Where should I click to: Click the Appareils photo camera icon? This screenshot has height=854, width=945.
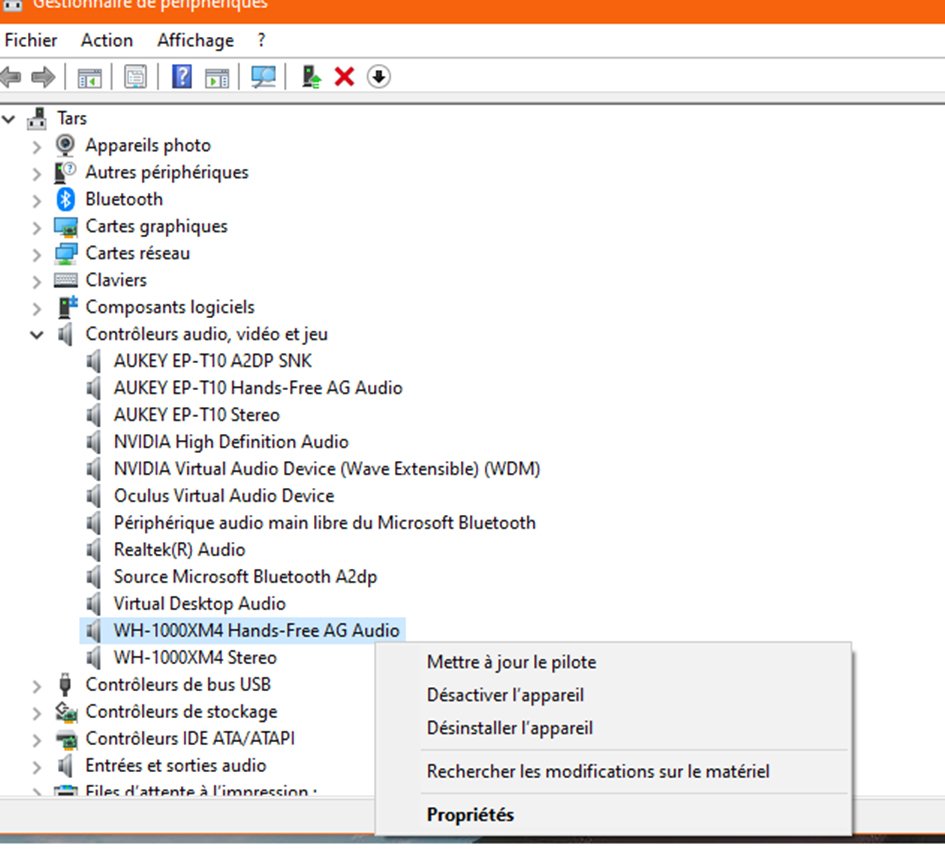tap(65, 145)
